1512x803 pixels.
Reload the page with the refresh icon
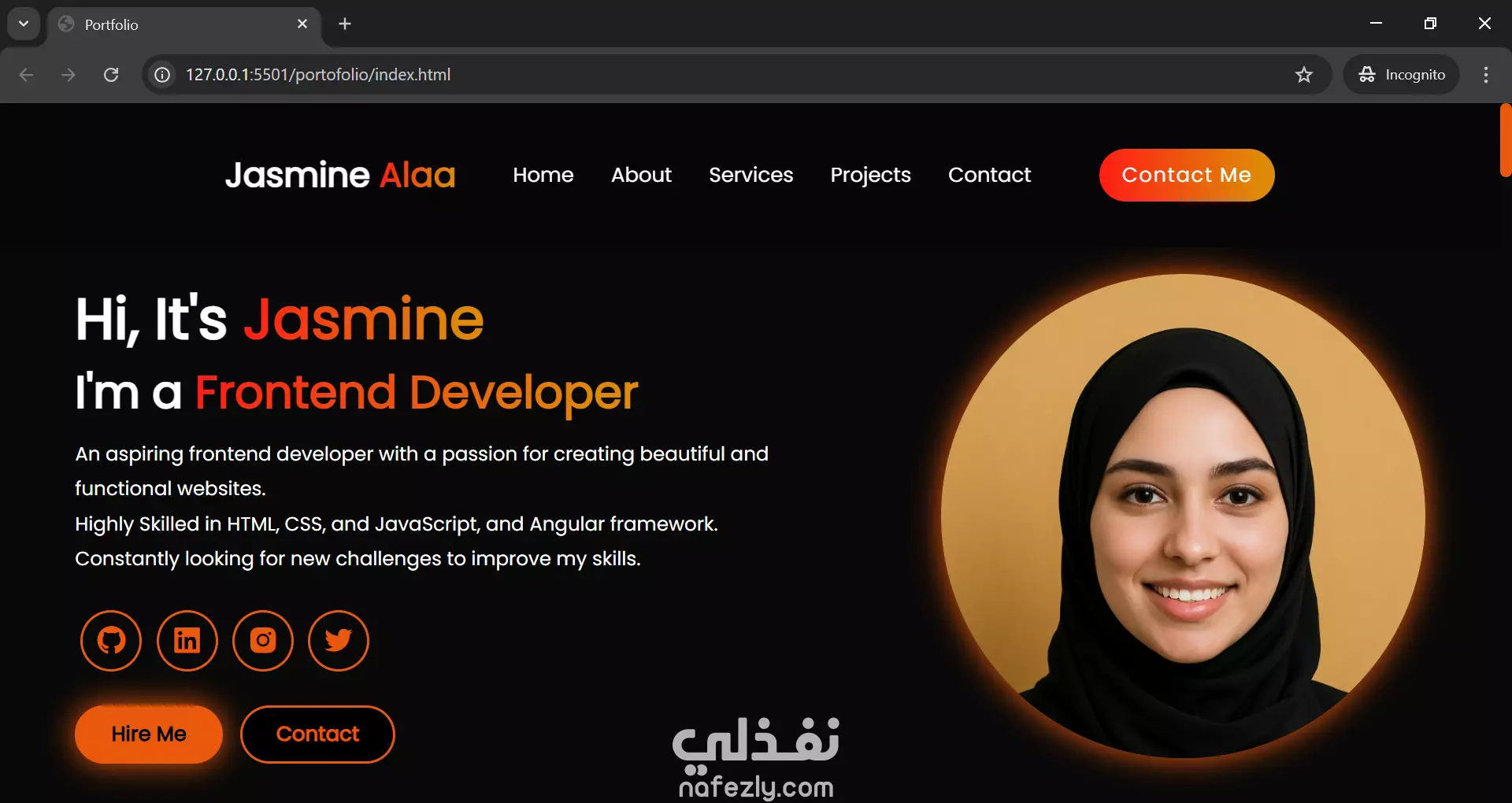[x=111, y=75]
